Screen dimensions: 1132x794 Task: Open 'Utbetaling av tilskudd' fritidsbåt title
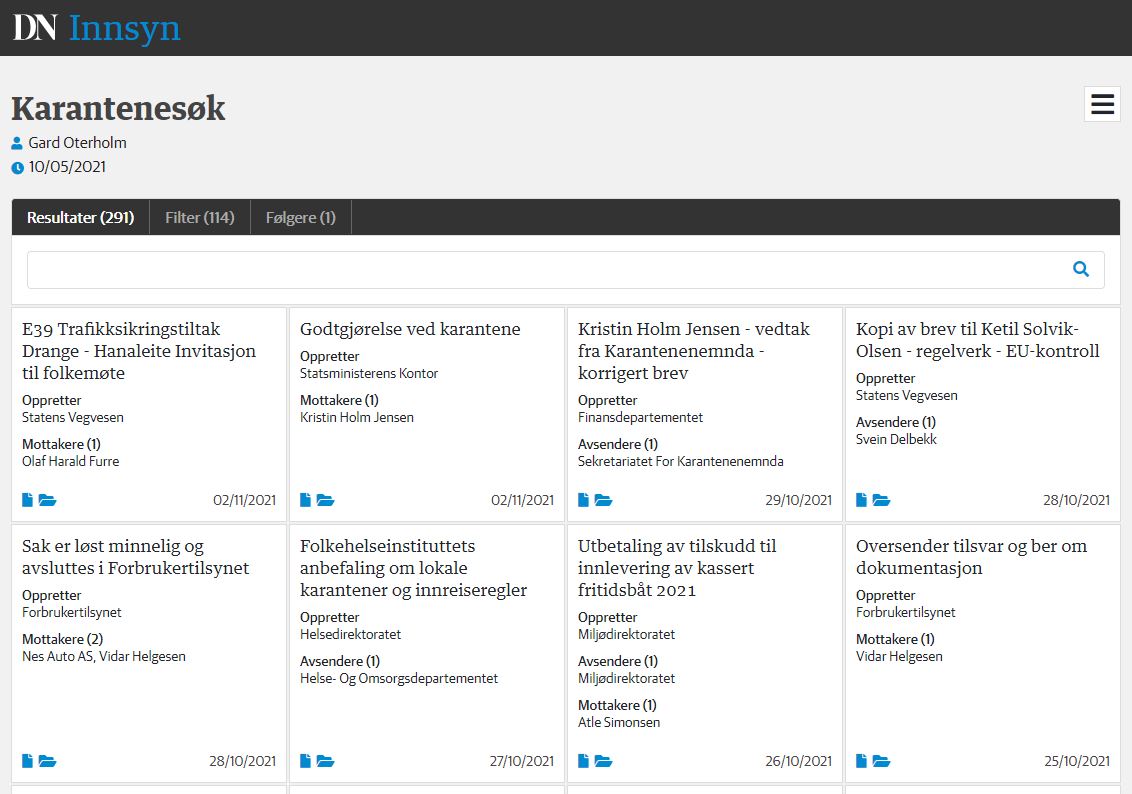click(x=677, y=568)
